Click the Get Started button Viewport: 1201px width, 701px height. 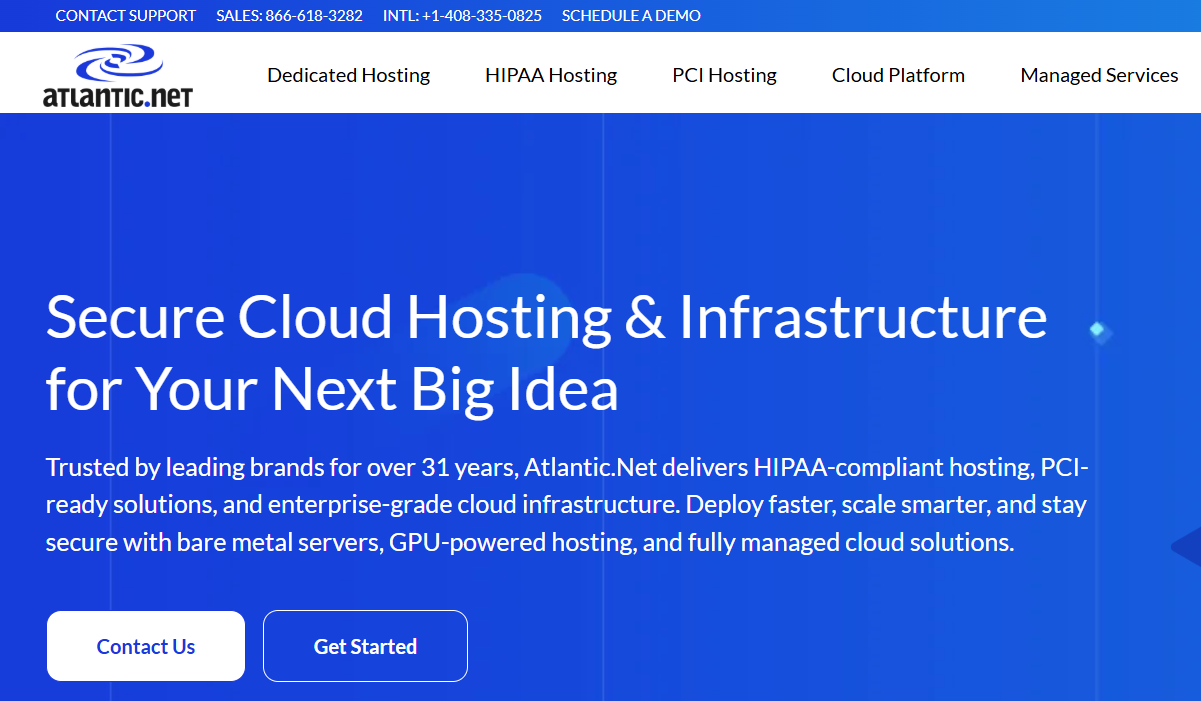(365, 646)
